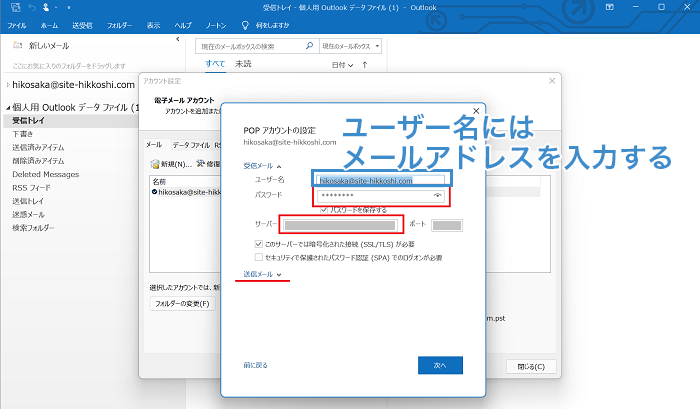Screen dimensions: 700x409
Task: Click the touch/mouse mode icon in title bar
Action: (x=46, y=7)
